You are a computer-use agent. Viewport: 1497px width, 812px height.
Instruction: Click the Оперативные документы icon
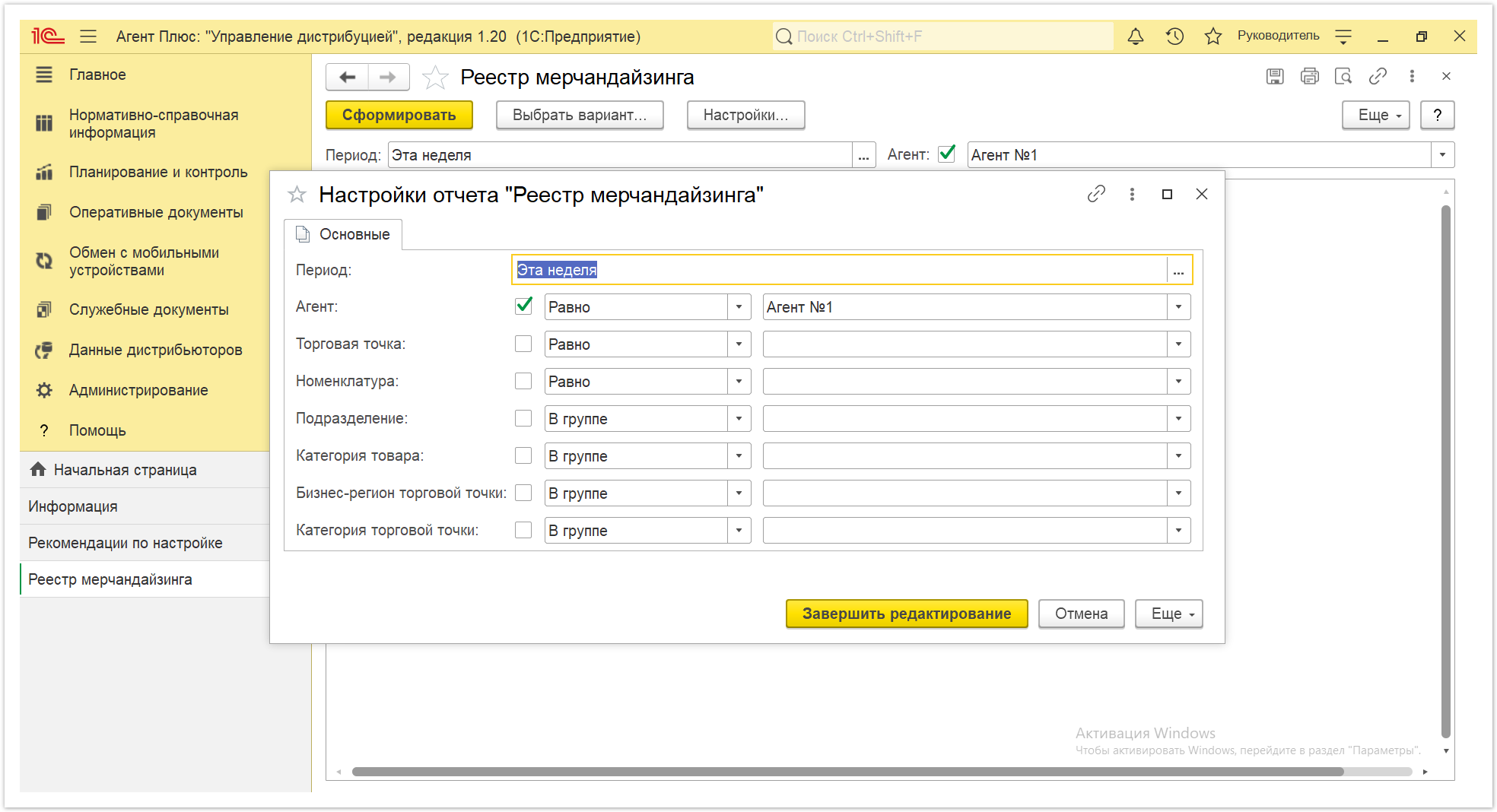pos(44,212)
